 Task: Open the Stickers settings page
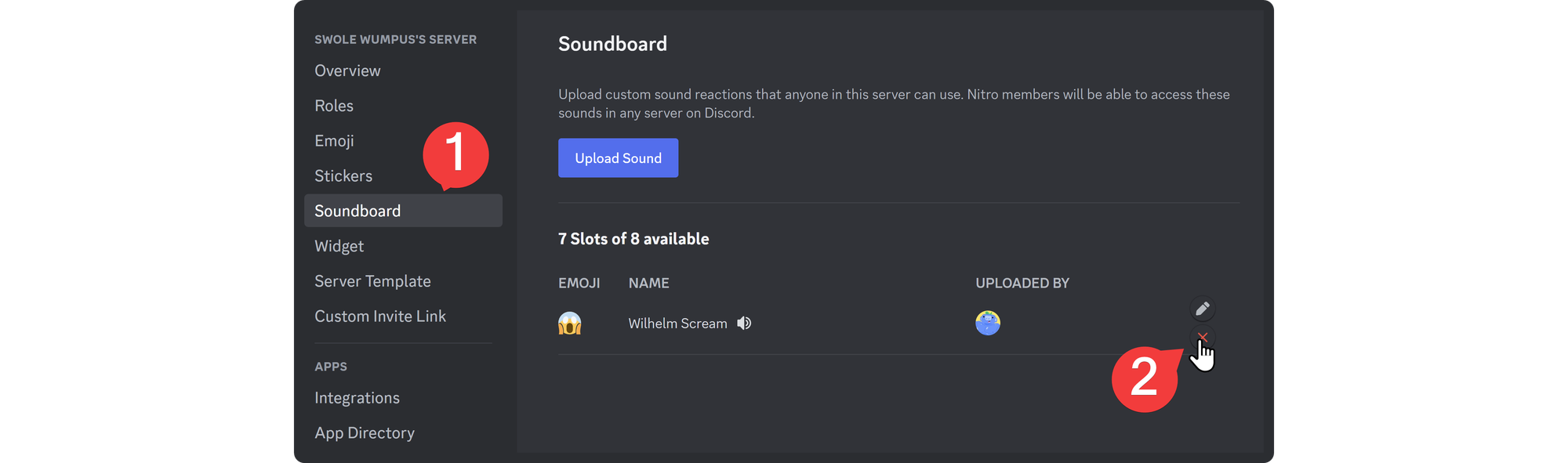[343, 175]
